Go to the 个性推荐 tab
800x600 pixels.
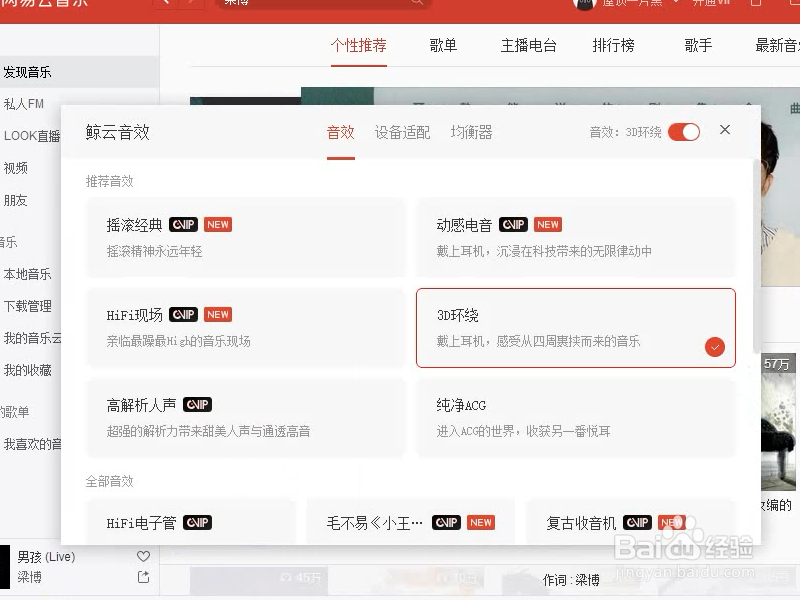358,45
